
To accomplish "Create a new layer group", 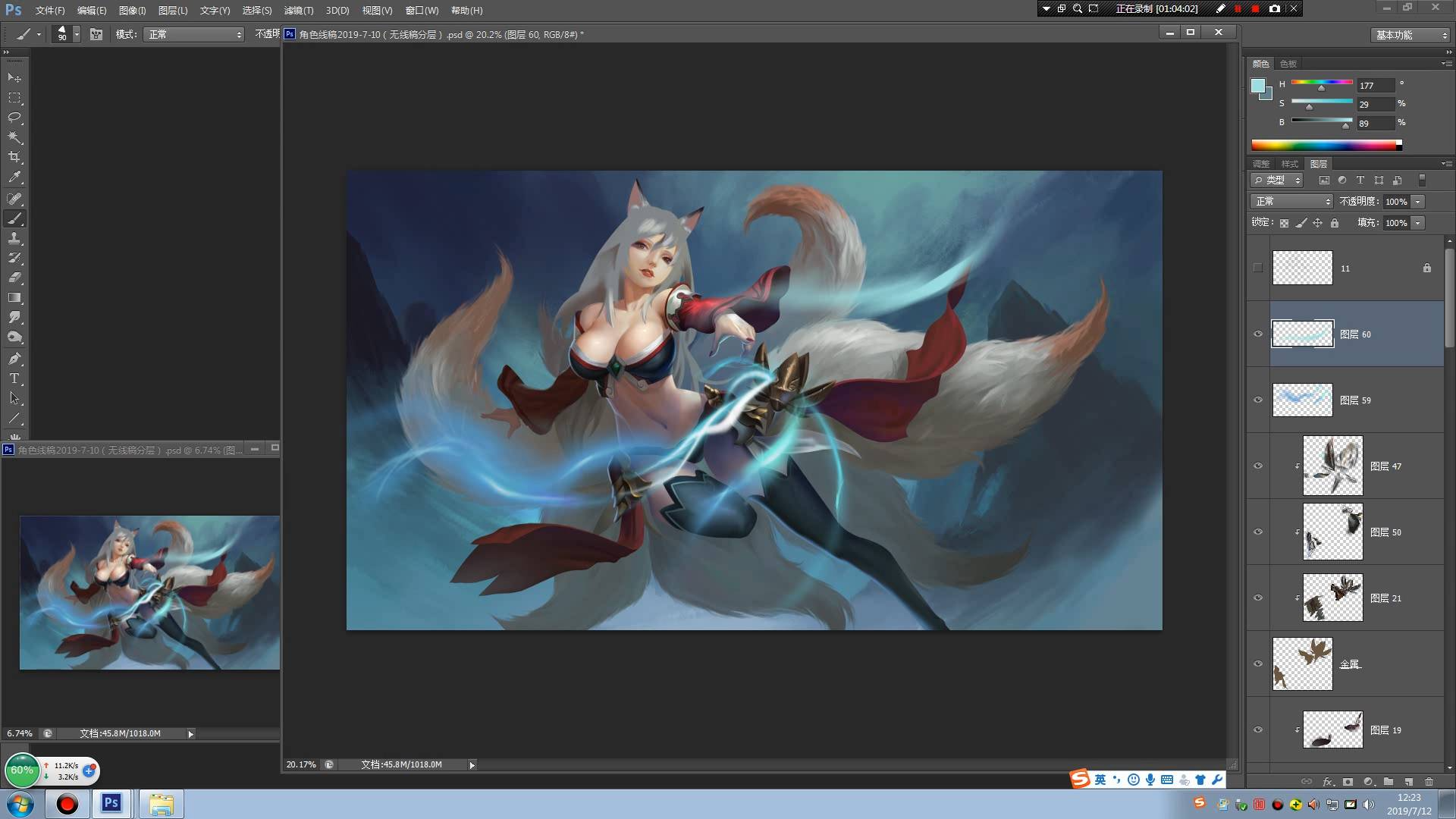I will tap(1389, 781).
